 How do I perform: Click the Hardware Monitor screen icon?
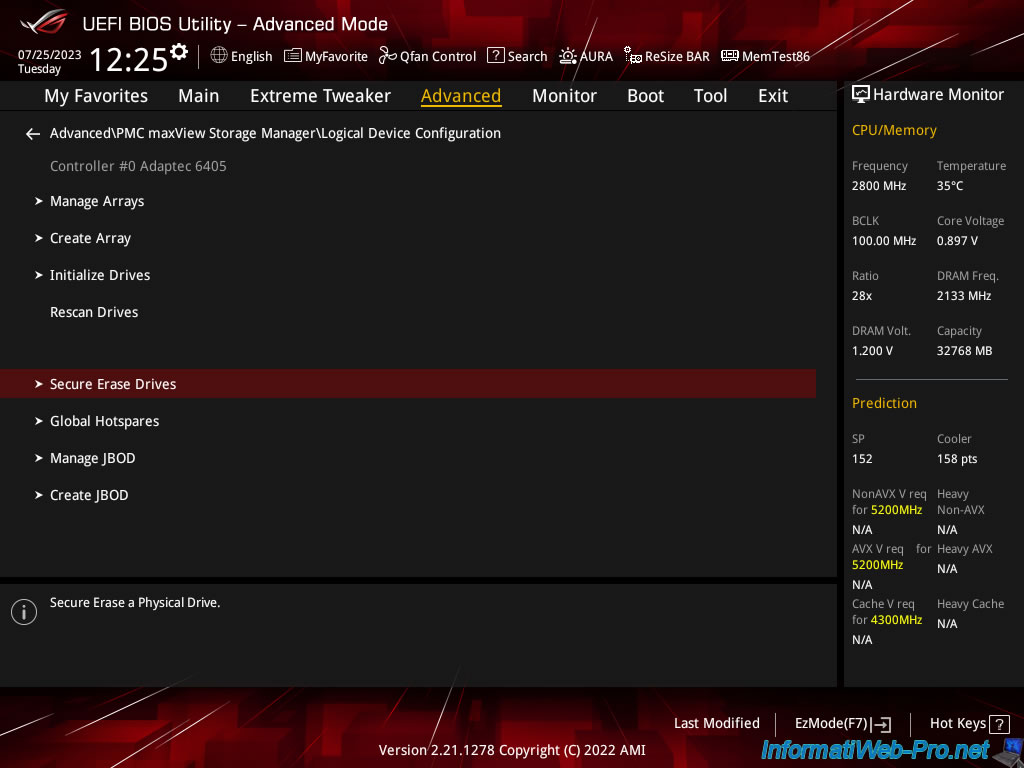click(861, 94)
